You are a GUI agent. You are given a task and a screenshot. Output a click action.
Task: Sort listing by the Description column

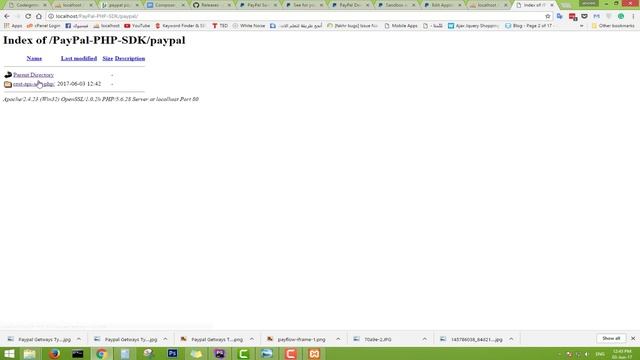[x=130, y=58]
